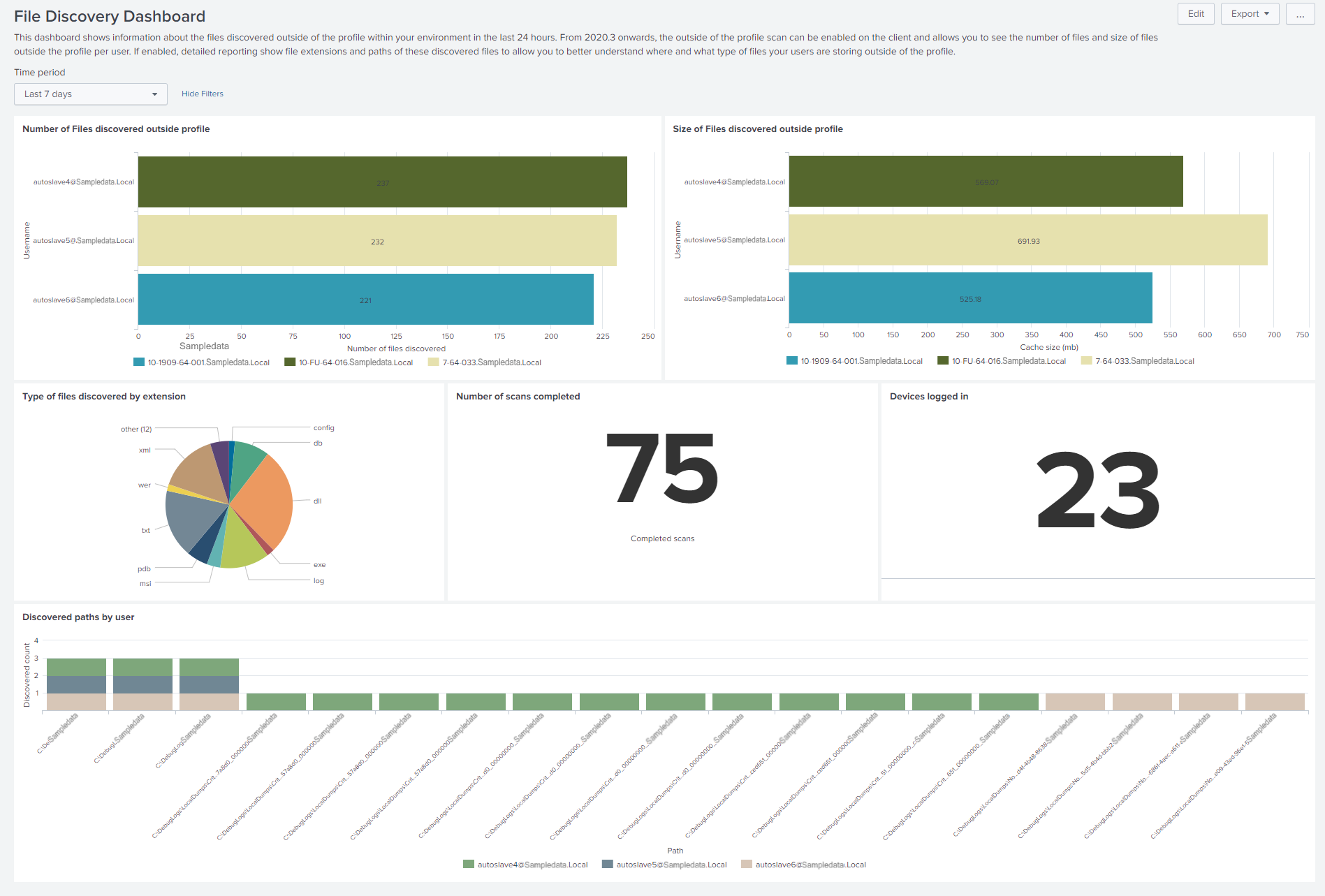Select the autoslave6 bar showing 525.18 MB
This screenshot has width=1325, height=896.
[x=971, y=298]
